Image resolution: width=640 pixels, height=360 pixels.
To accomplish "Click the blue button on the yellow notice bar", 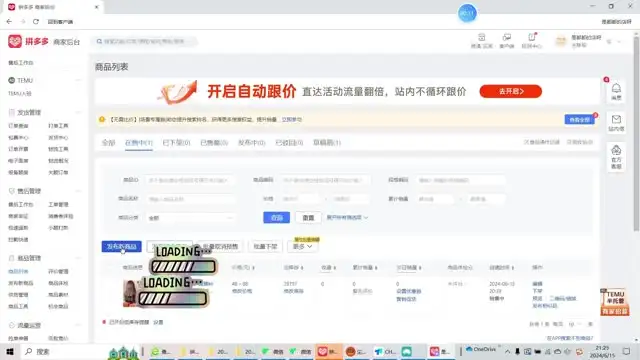I will point(580,120).
